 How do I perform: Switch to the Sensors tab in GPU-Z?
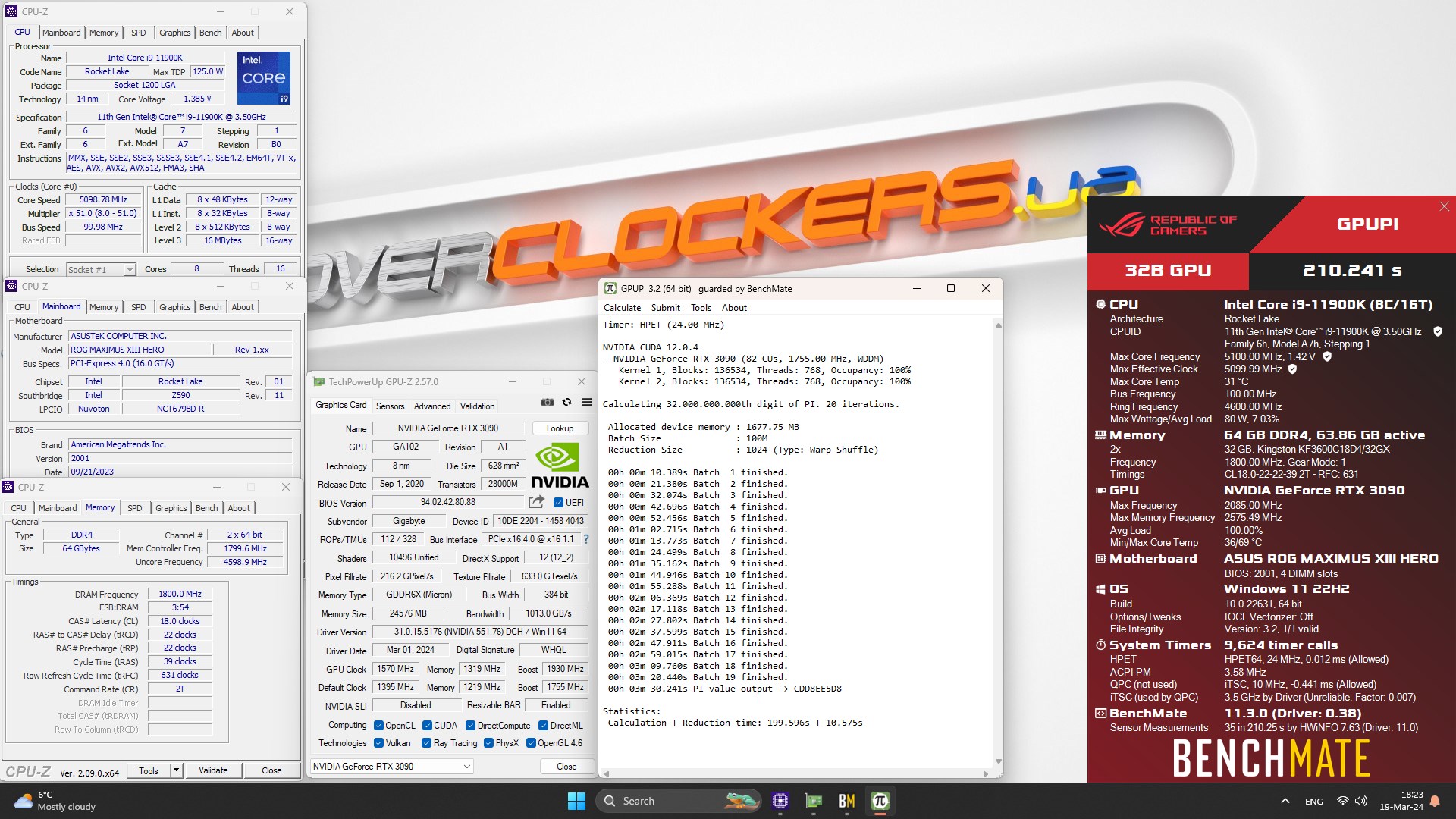pyautogui.click(x=390, y=406)
